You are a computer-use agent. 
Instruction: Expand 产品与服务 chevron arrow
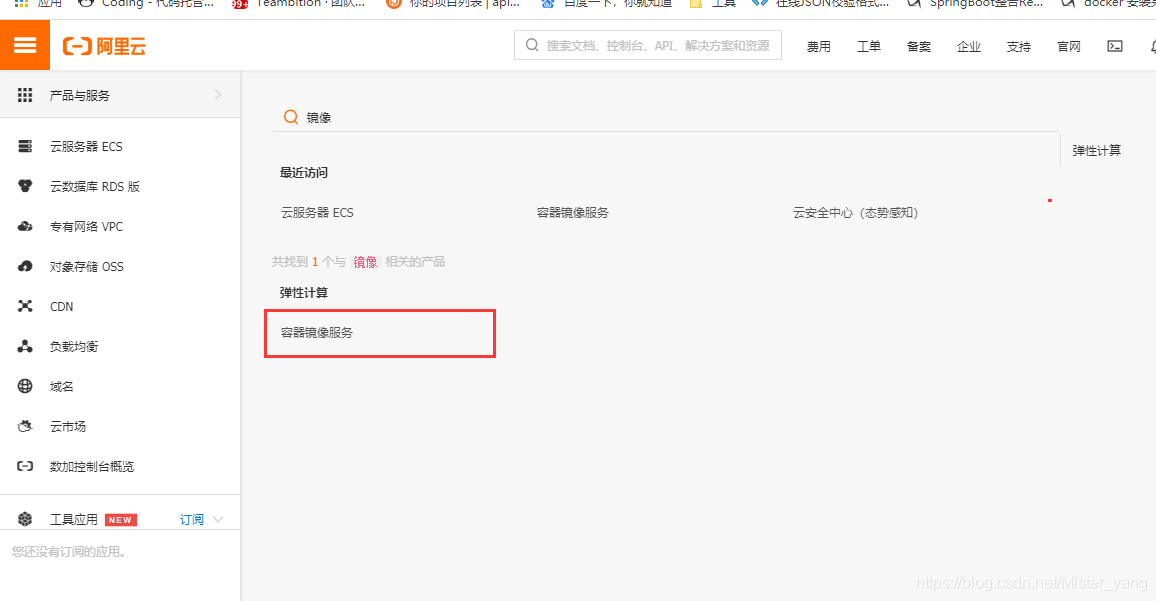(x=217, y=94)
